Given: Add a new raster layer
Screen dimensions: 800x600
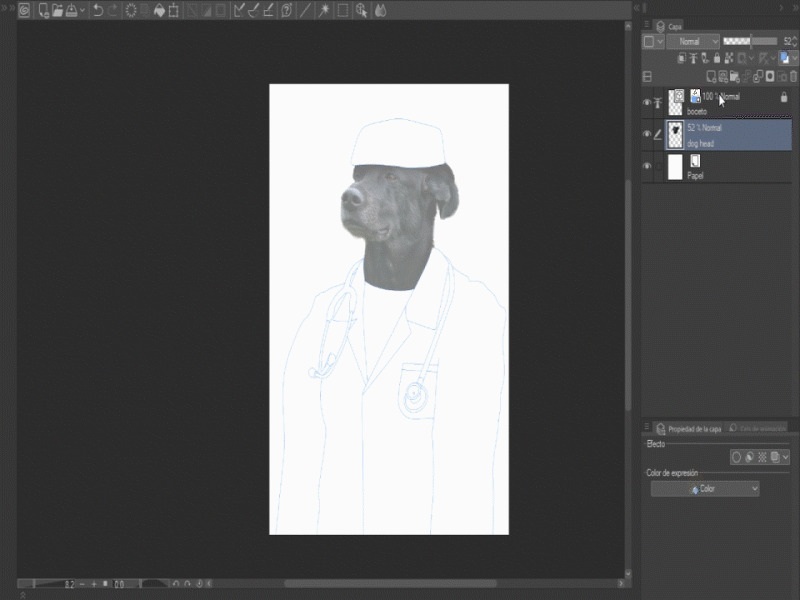Looking at the screenshot, I should [x=711, y=77].
